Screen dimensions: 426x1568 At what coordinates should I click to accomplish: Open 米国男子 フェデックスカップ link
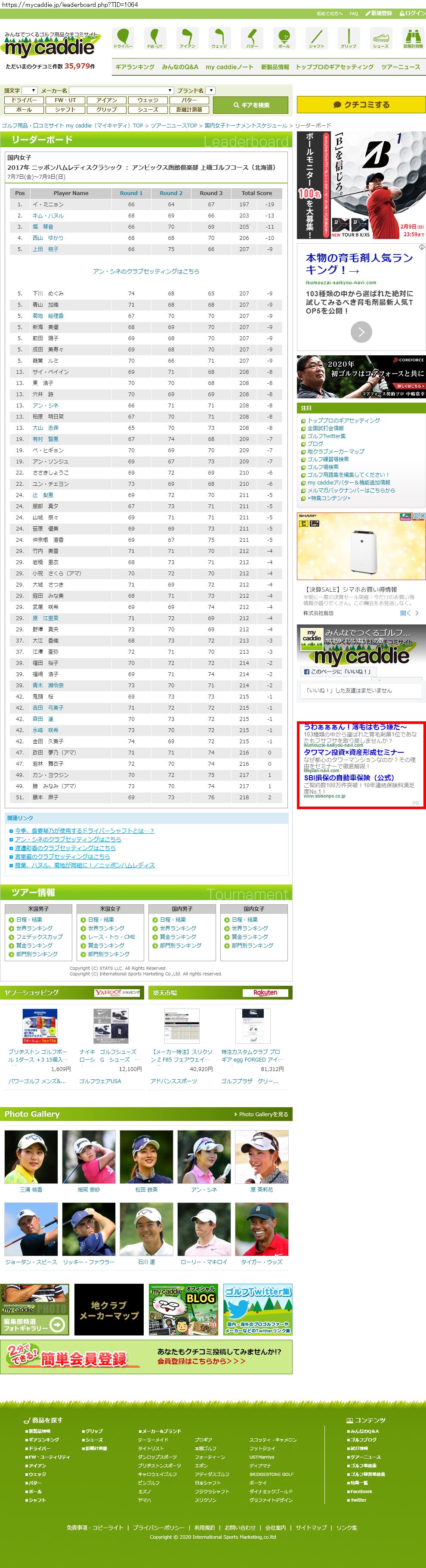click(40, 937)
